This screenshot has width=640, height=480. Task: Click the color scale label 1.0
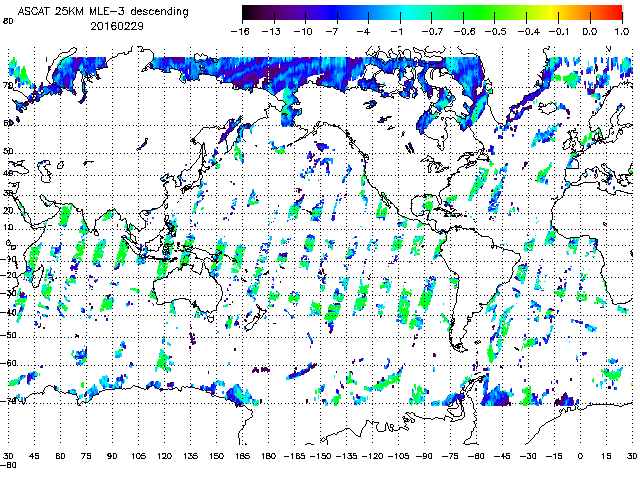622,31
